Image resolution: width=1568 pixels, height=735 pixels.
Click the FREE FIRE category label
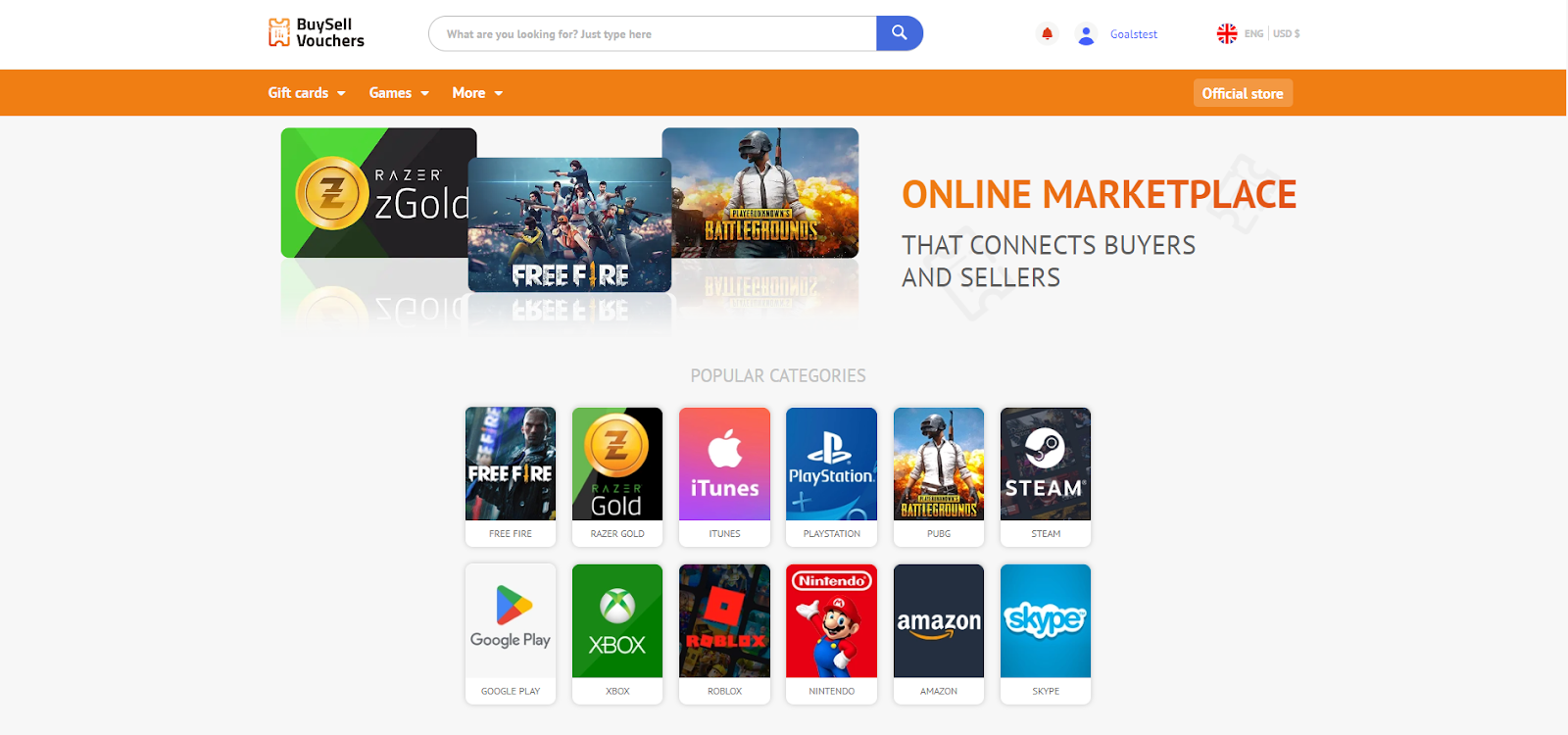coord(511,534)
